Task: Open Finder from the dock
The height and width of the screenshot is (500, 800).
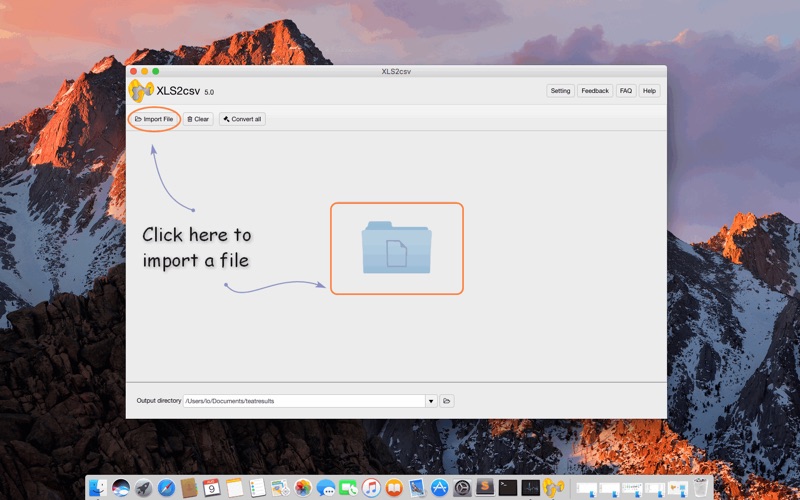Action: pos(98,488)
